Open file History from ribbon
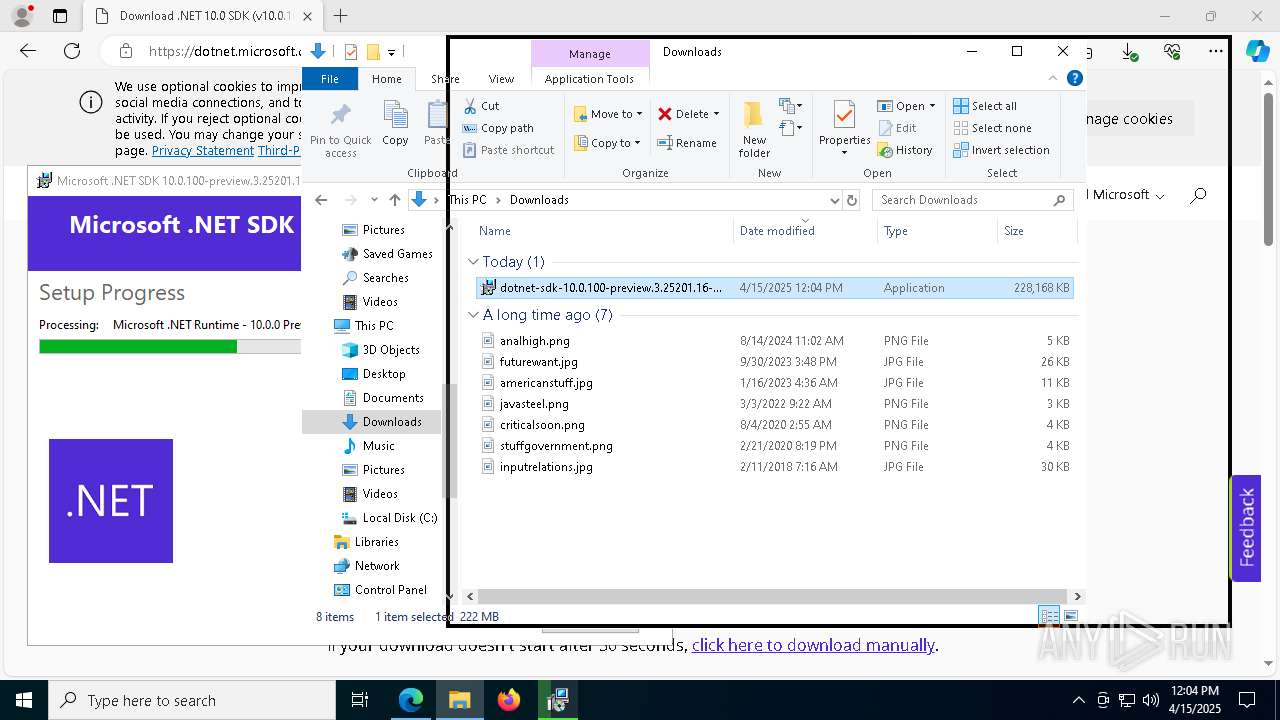Image resolution: width=1280 pixels, height=720 pixels. point(905,150)
